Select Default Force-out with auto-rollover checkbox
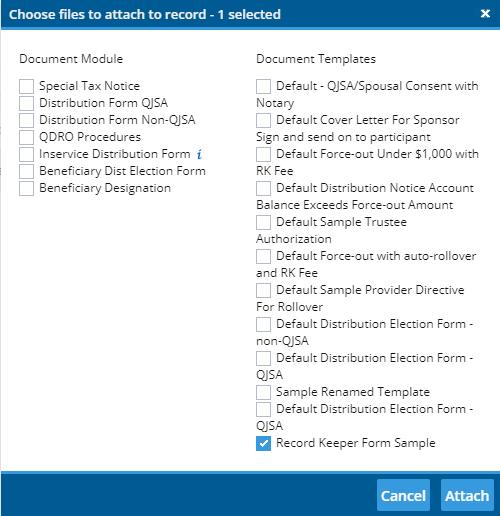Screen dimensions: 500x516 pyautogui.click(x=263, y=256)
